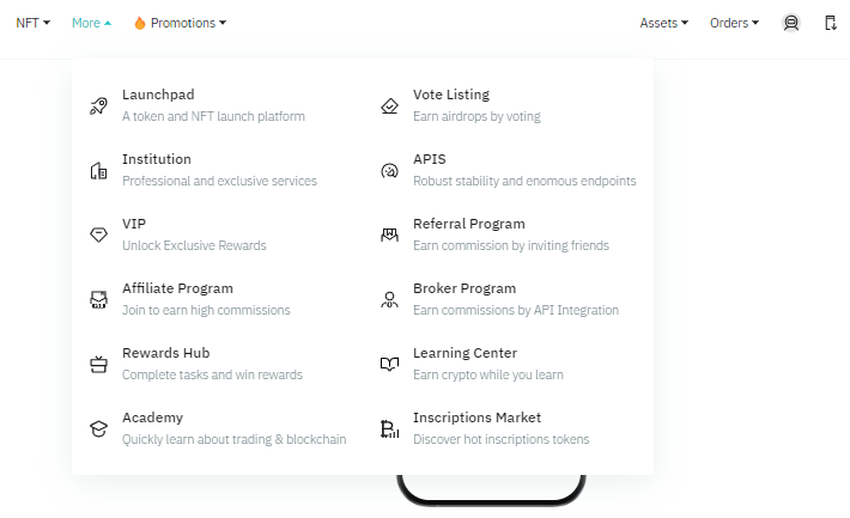Viewport: 850px width, 518px height.
Task: Click the APIS gauge icon
Action: 390,171
